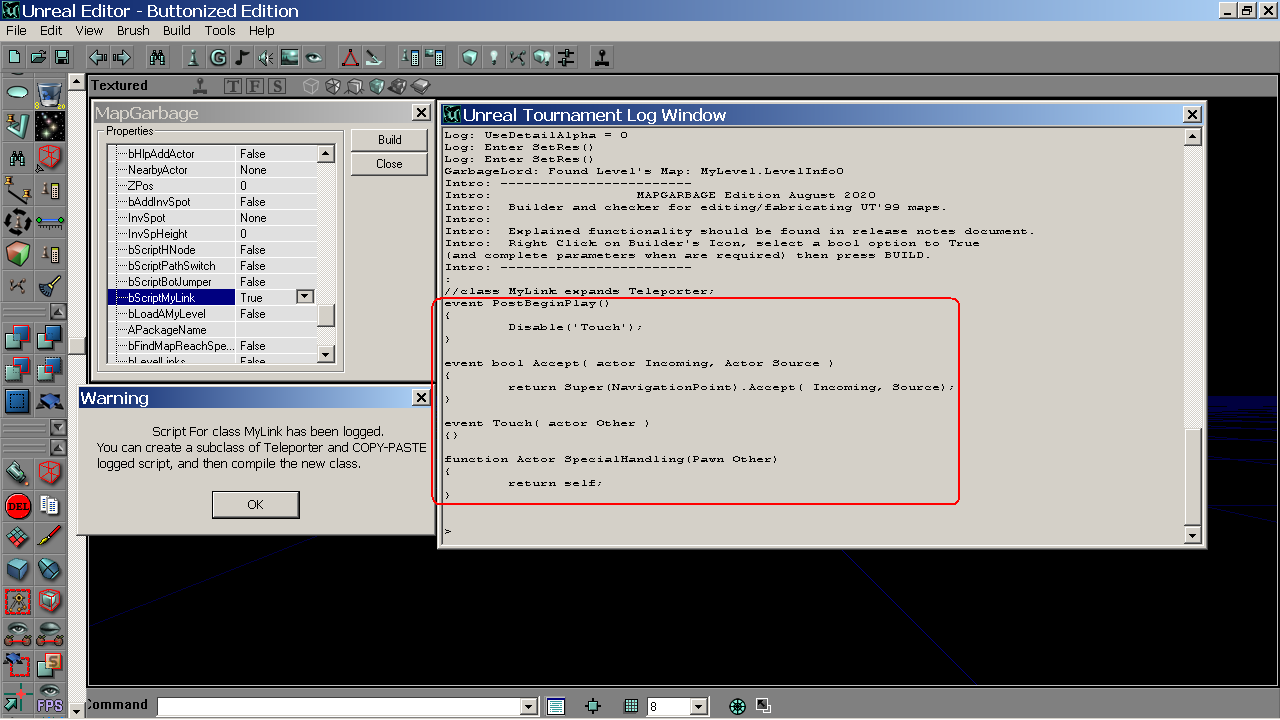
Task: Open the View menu
Action: 89,30
